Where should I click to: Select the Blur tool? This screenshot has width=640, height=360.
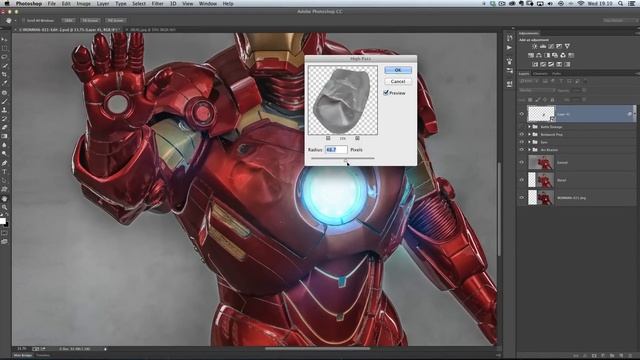5,144
